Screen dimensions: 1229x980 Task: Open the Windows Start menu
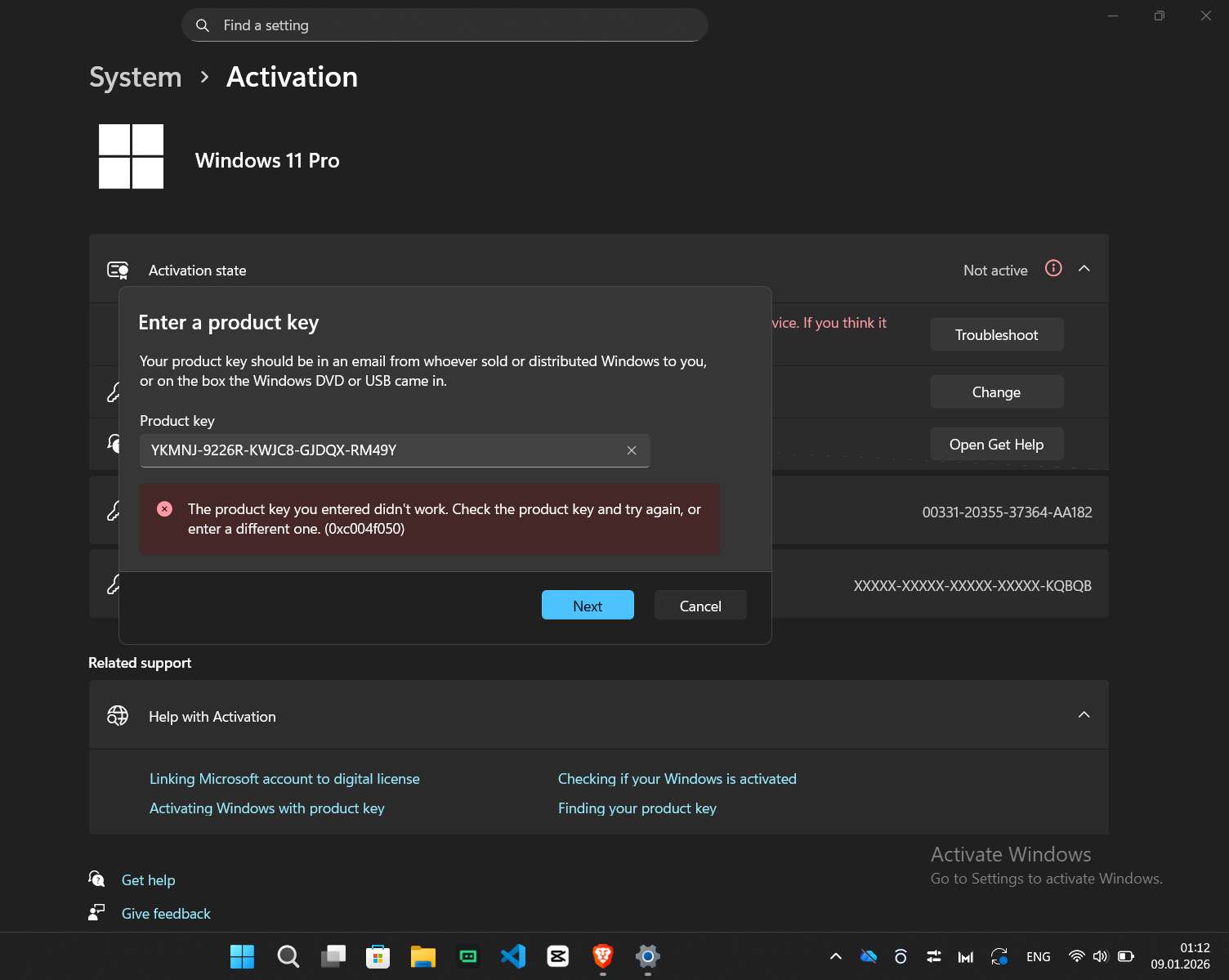(242, 956)
